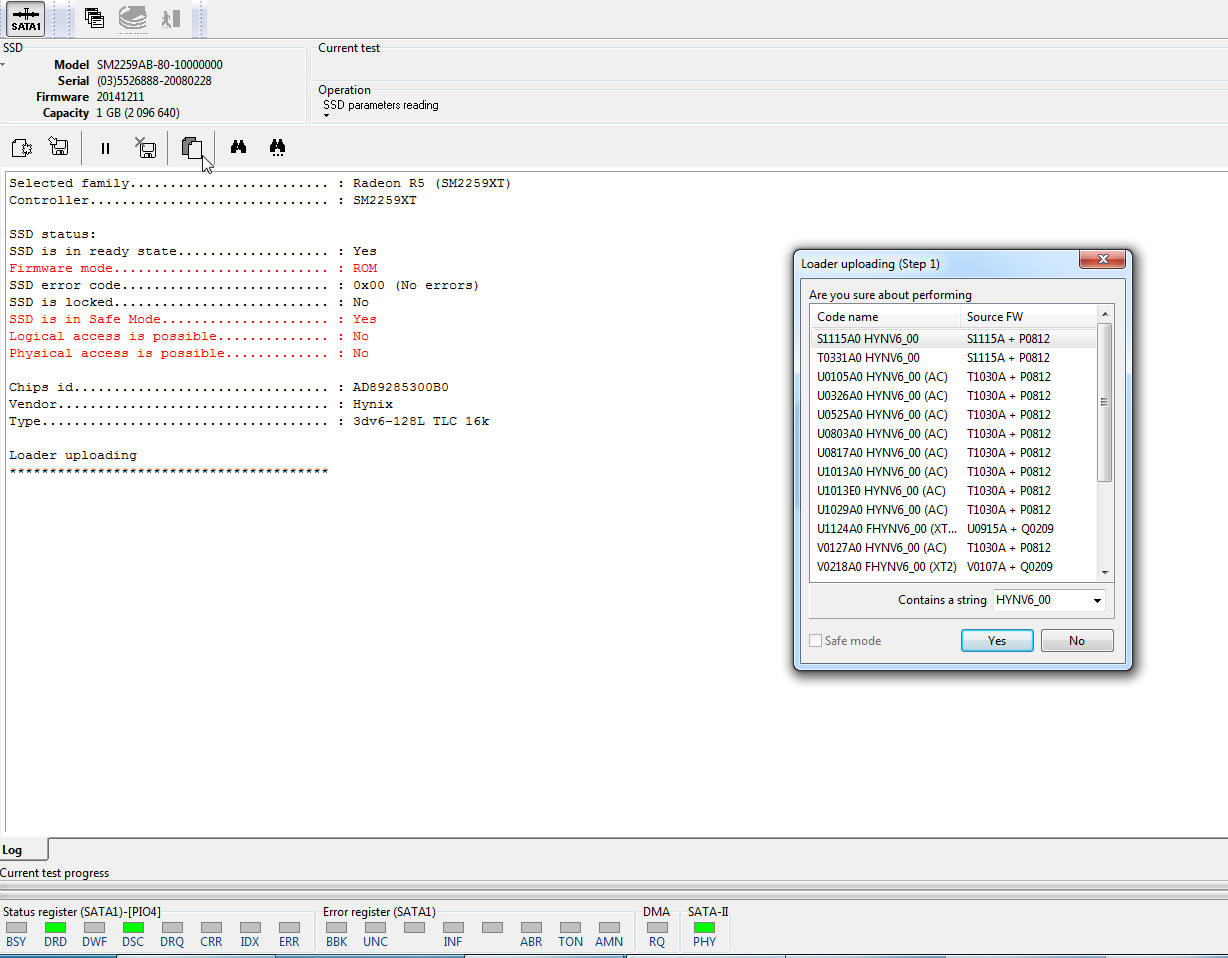Viewport: 1228px width, 958px height.
Task: Click the loader list scrollbar thumb
Action: (x=1105, y=402)
